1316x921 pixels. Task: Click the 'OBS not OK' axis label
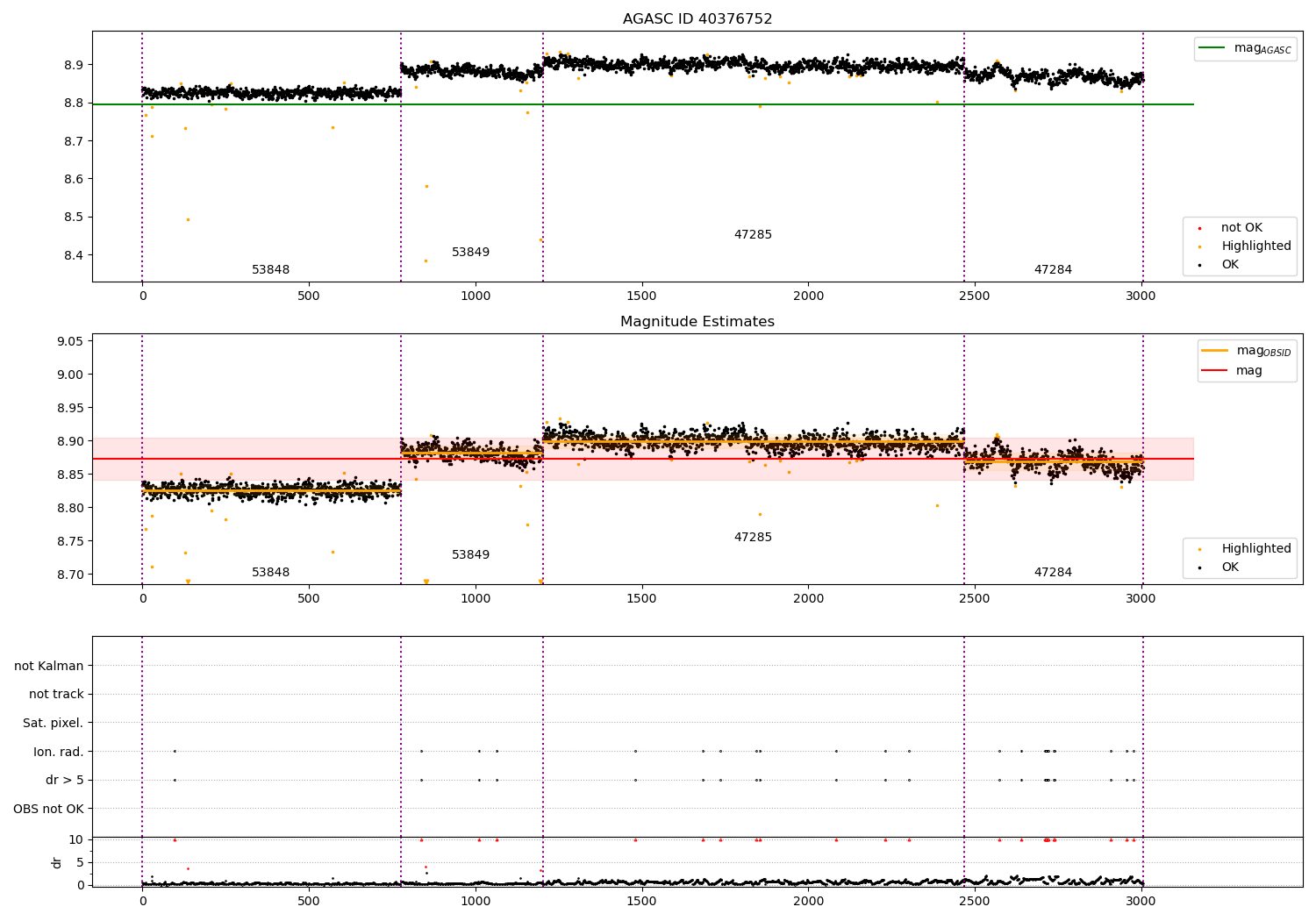click(48, 809)
